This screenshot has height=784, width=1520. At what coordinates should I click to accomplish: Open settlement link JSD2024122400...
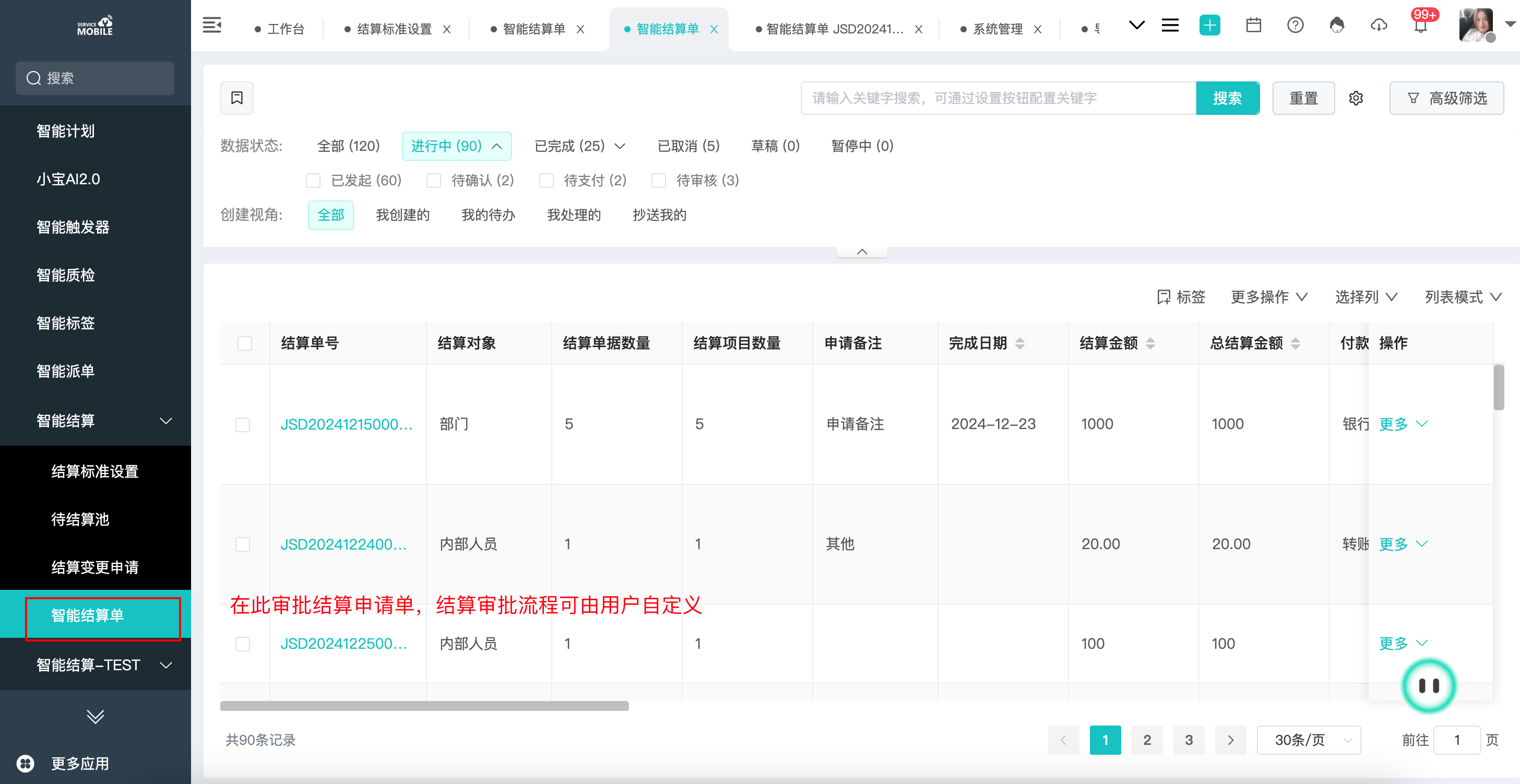pyautogui.click(x=343, y=544)
